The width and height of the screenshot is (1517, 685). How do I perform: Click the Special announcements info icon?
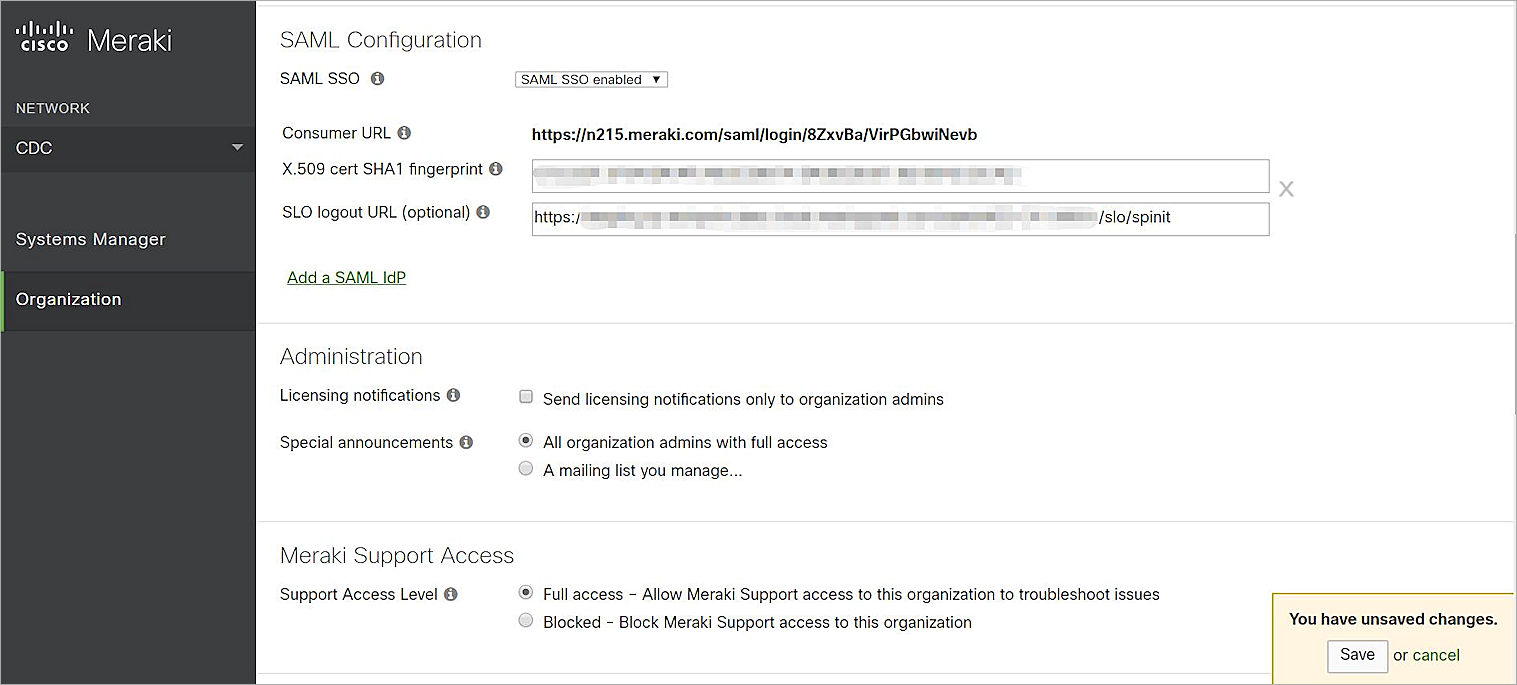click(466, 441)
